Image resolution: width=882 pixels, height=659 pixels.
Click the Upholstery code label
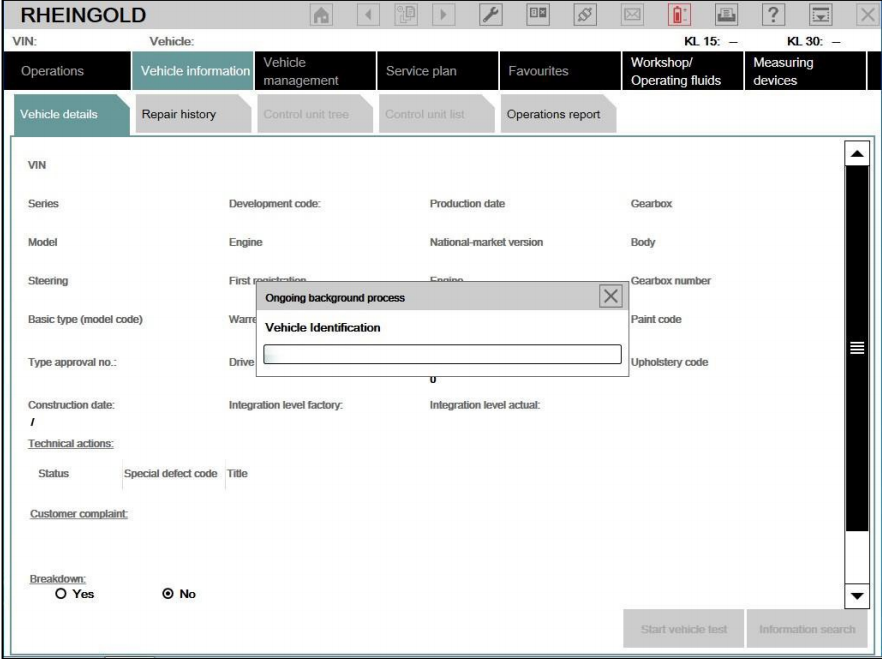(669, 363)
